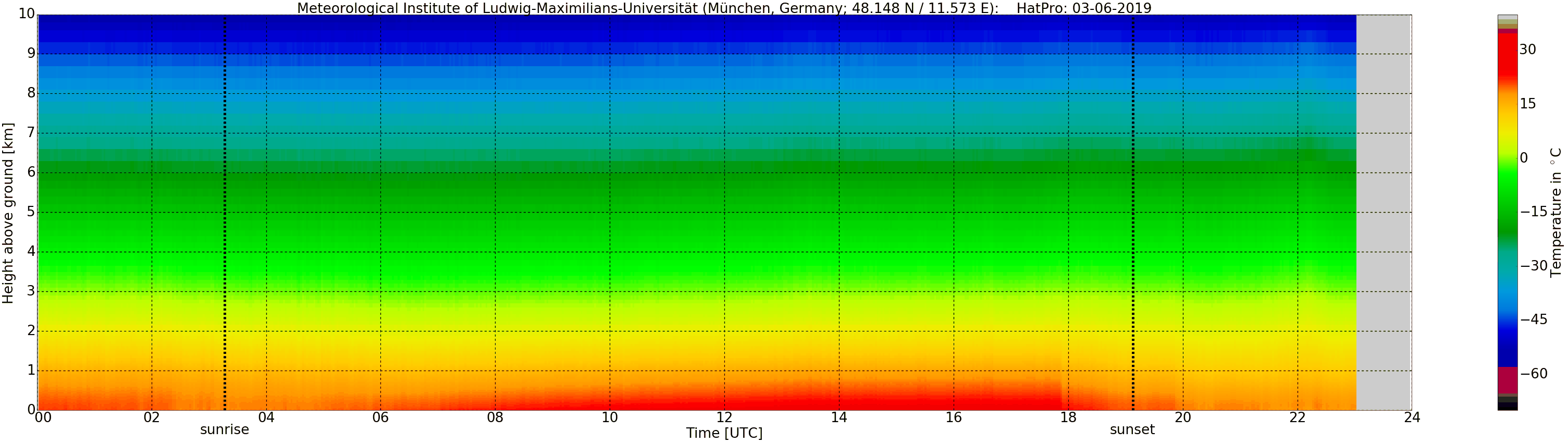Image resolution: width=1568 pixels, height=443 pixels.
Task: Select the 'sunset' label below the axis
Action: pyautogui.click(x=1132, y=429)
